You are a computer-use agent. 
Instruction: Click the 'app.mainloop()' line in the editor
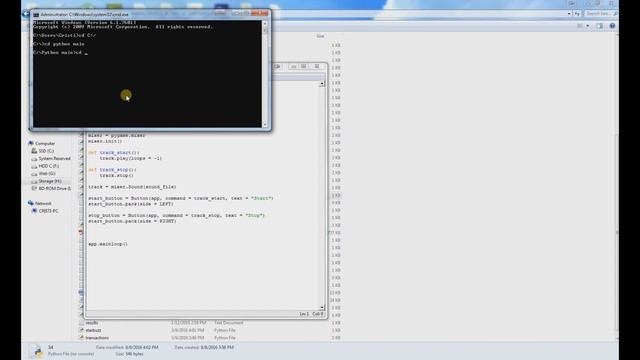coord(108,244)
